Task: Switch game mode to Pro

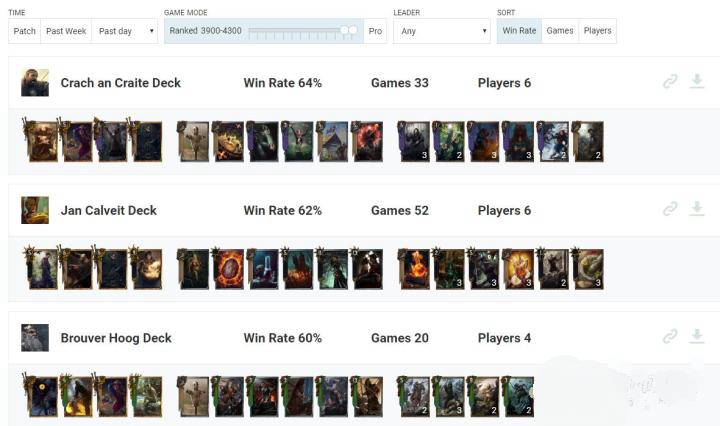Action: (x=375, y=31)
